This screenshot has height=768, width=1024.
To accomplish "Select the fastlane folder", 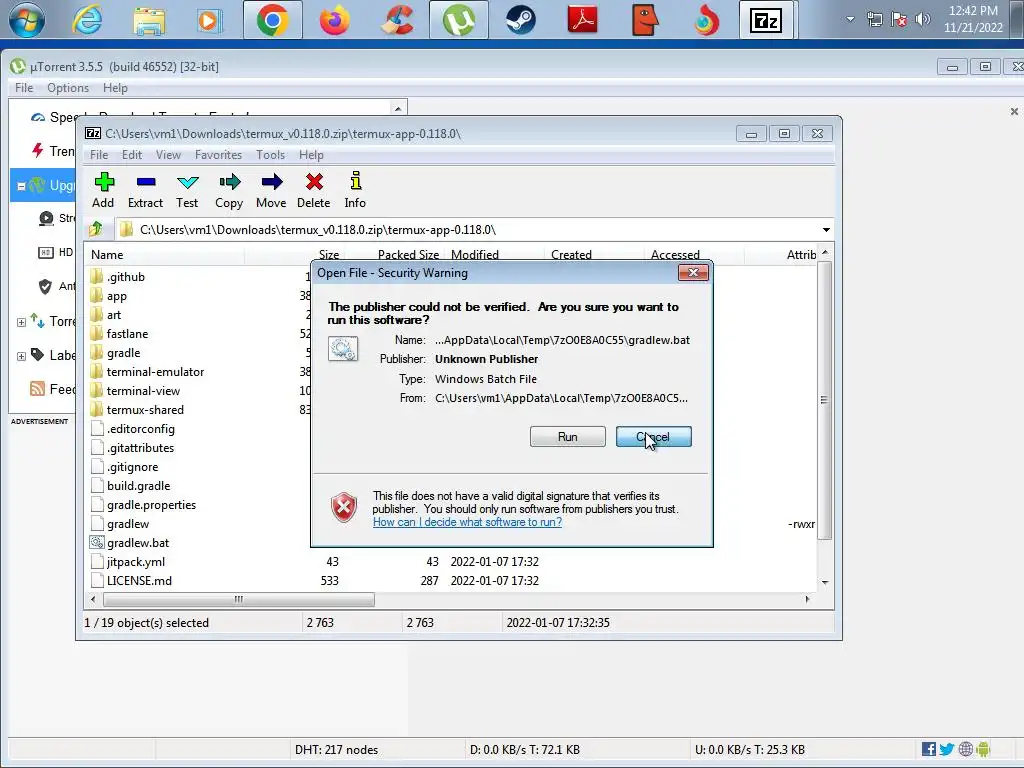I will point(127,334).
